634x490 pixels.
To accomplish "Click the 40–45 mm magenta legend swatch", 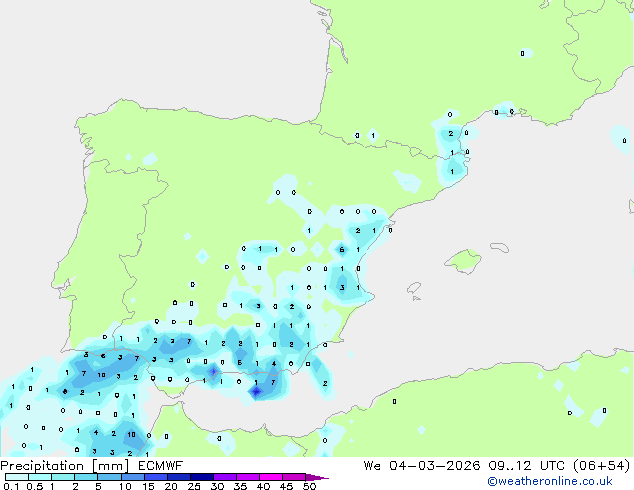I will (x=271, y=477).
